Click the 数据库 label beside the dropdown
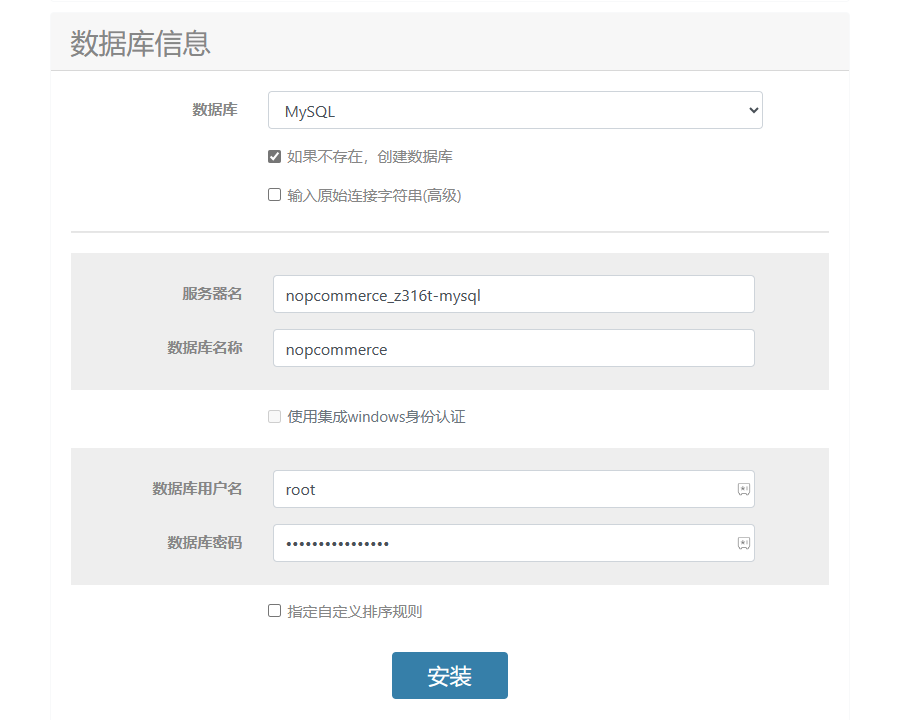 tap(215, 110)
